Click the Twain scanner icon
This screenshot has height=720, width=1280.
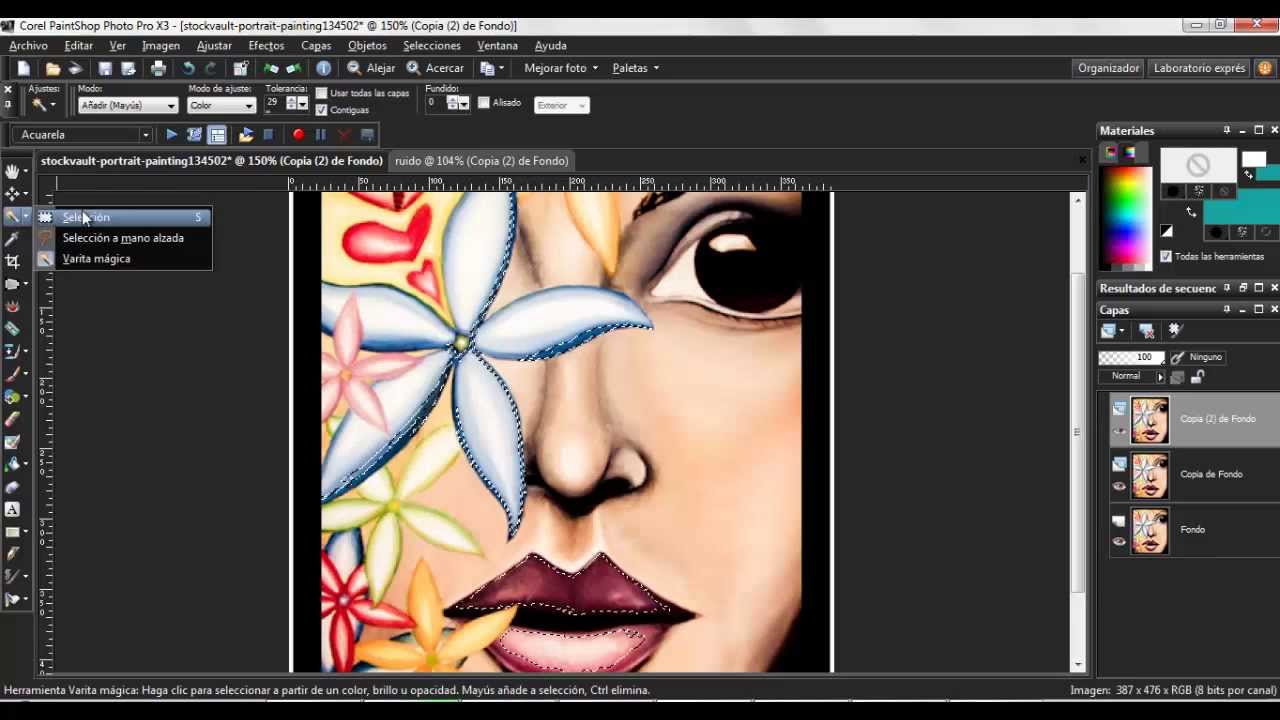[x=74, y=68]
